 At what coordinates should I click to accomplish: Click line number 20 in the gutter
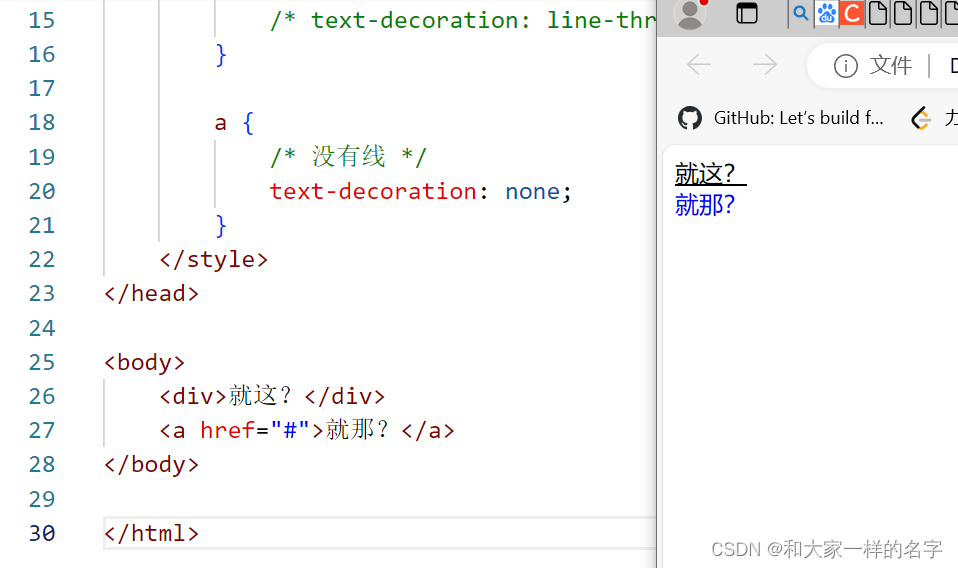click(x=42, y=192)
